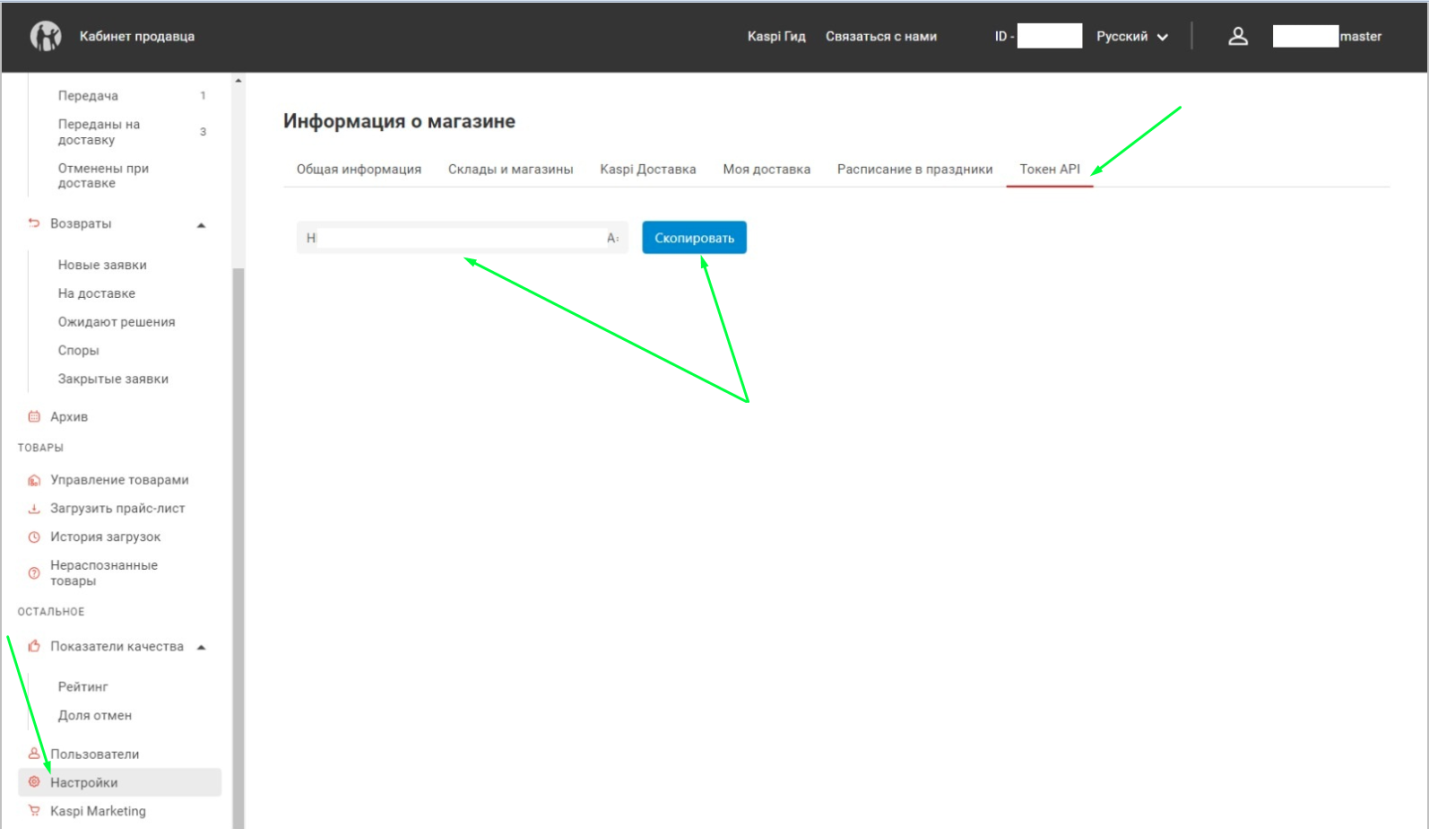Open Передача orders item
Image resolution: width=1429 pixels, height=829 pixels.
(88, 96)
